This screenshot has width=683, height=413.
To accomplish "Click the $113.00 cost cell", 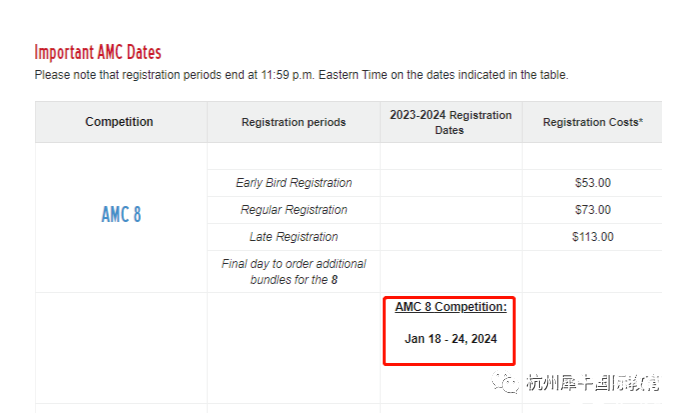I will click(x=592, y=237).
